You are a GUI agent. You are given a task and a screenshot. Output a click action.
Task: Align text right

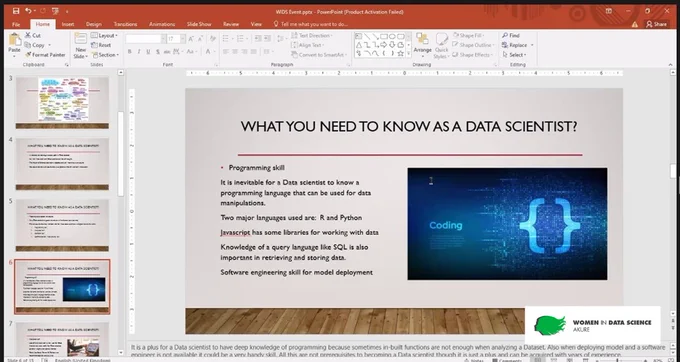[x=245, y=52]
